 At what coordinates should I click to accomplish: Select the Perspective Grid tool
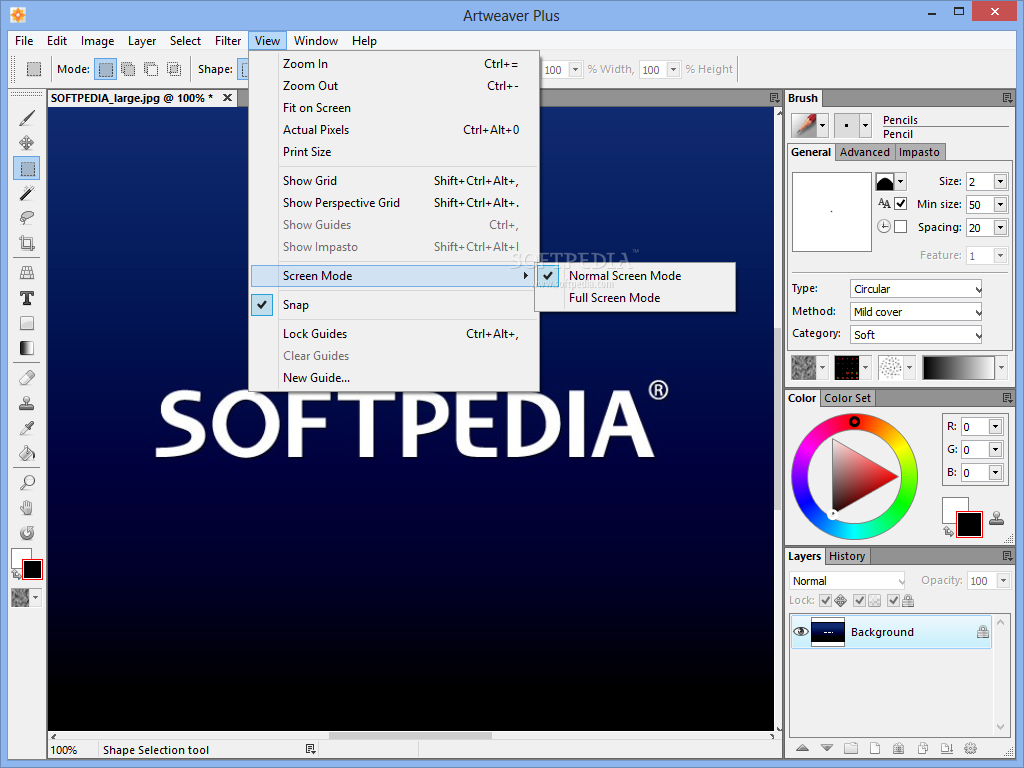(27, 273)
